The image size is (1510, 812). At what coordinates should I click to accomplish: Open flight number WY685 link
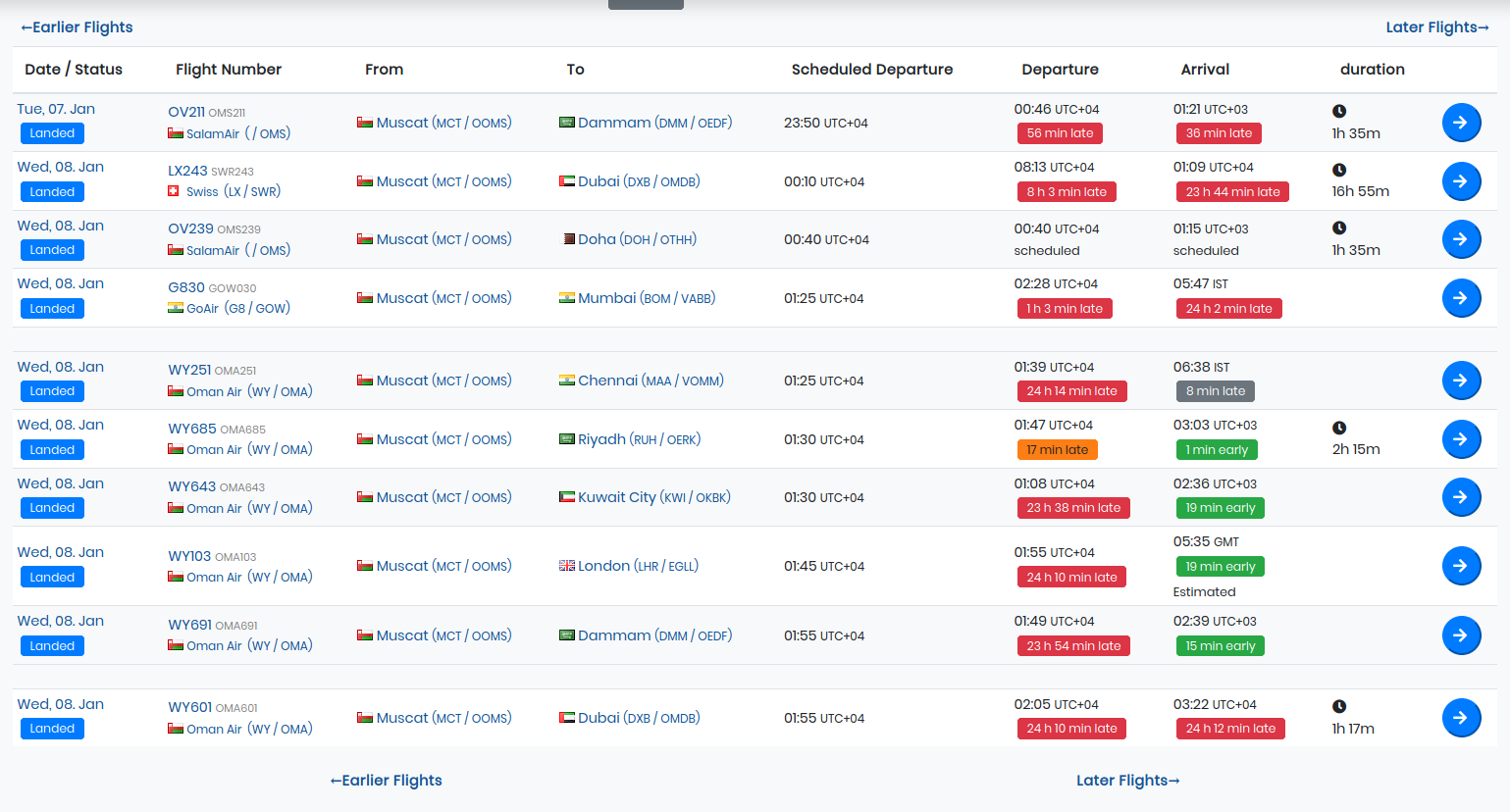pos(192,429)
